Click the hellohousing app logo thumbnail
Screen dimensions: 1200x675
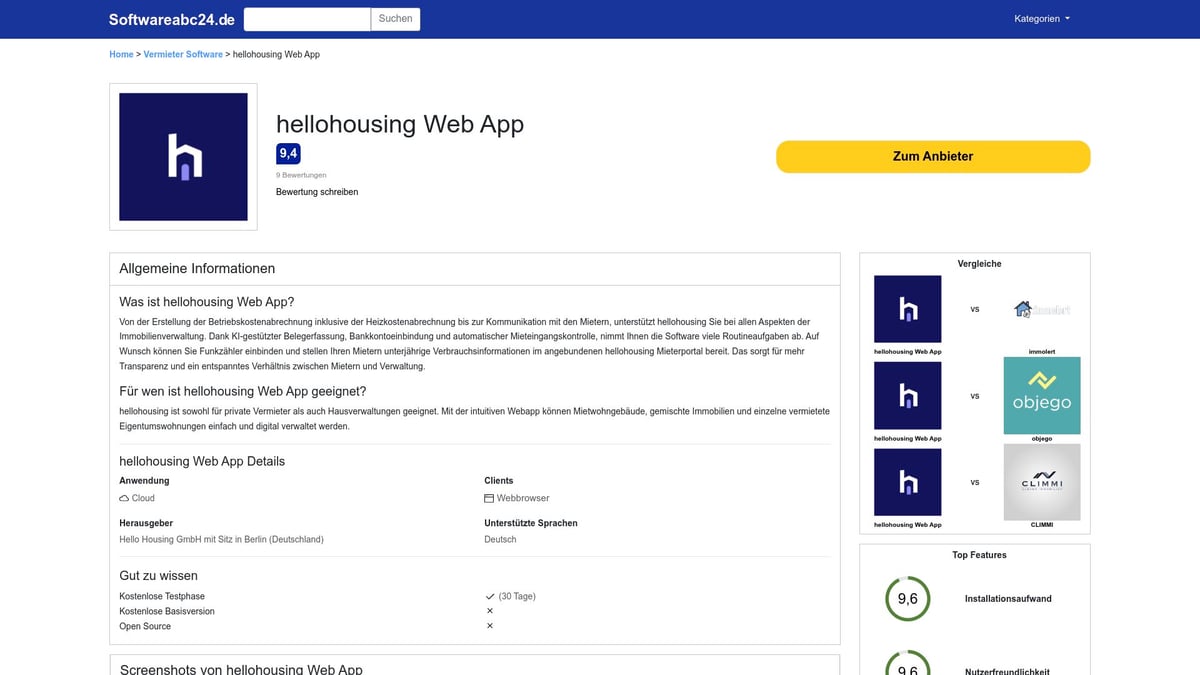183,156
